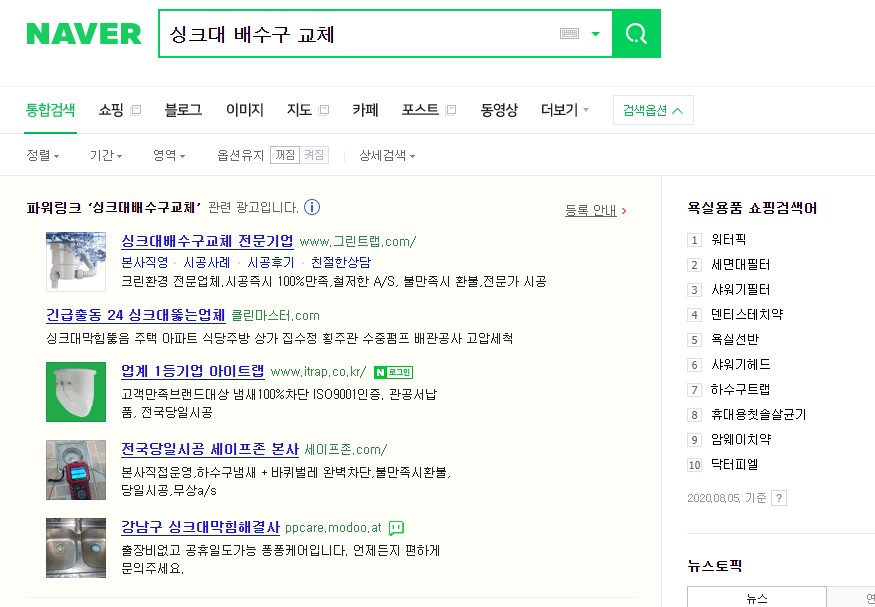The image size is (875, 607).
Task: Select the 뉴스 tab in 뉴스토픽
Action: [757, 598]
